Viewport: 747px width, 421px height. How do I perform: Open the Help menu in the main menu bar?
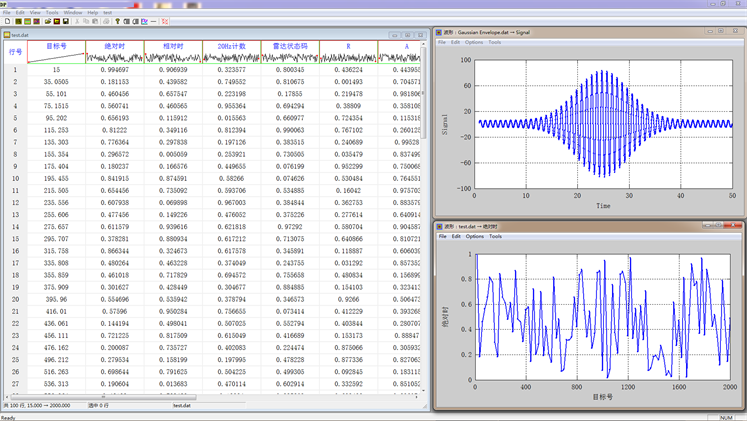pyautogui.click(x=93, y=13)
